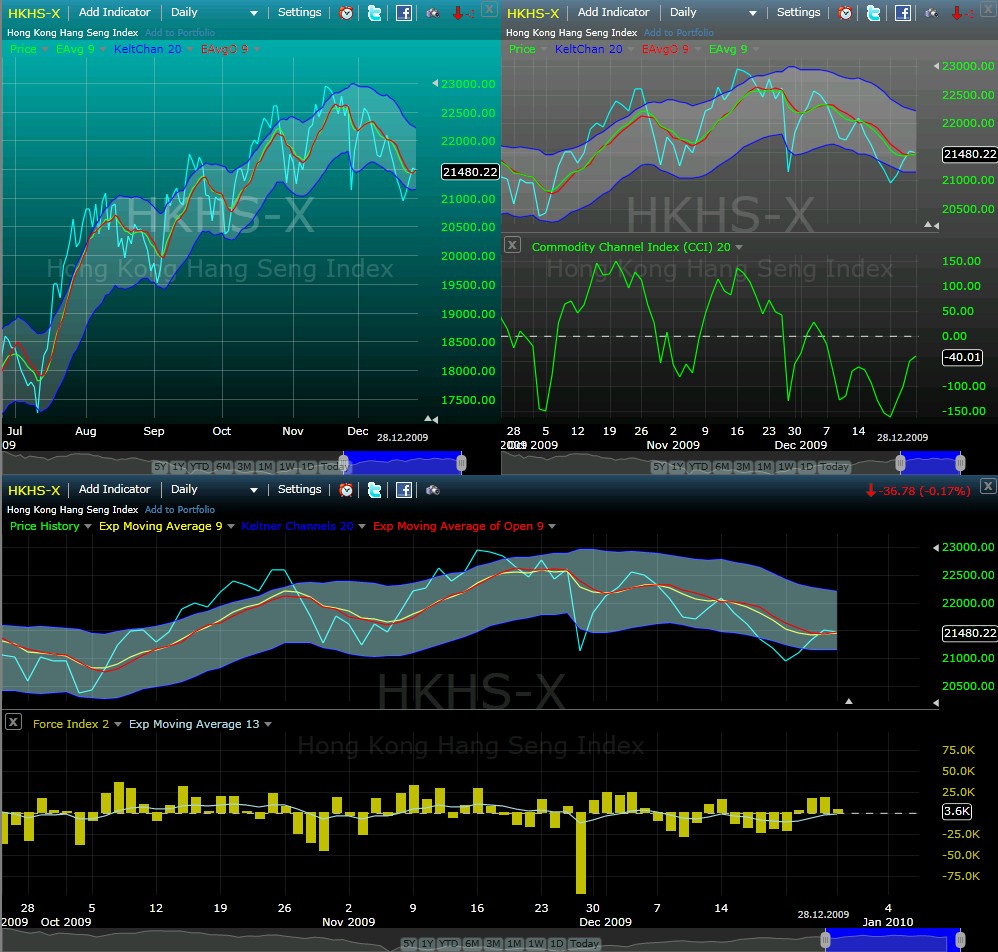The height and width of the screenshot is (952, 998).
Task: Click alarm clock icon in top-right chart
Action: point(845,13)
